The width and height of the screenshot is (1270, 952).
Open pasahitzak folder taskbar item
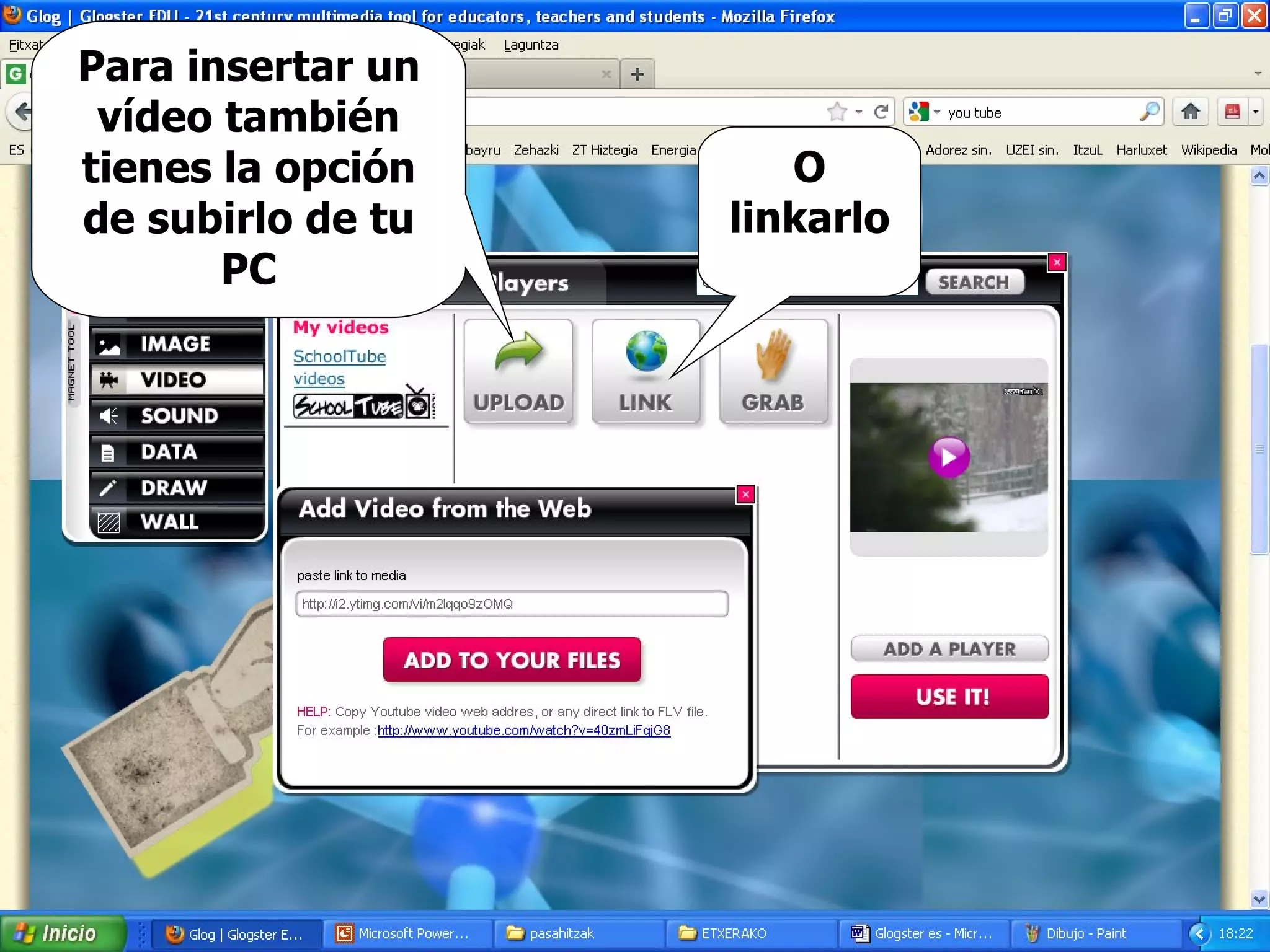click(x=579, y=933)
